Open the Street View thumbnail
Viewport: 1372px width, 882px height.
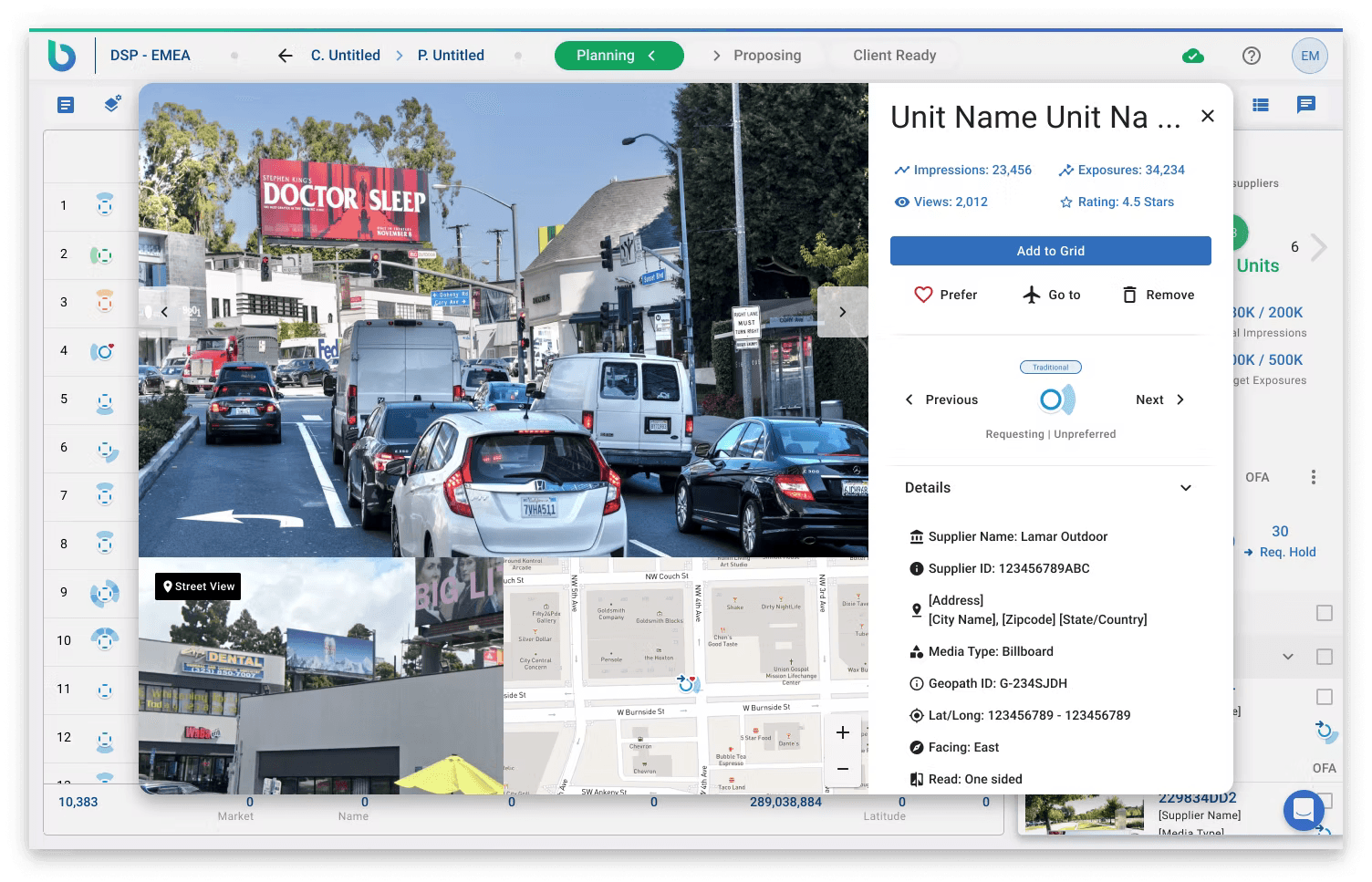click(321, 675)
